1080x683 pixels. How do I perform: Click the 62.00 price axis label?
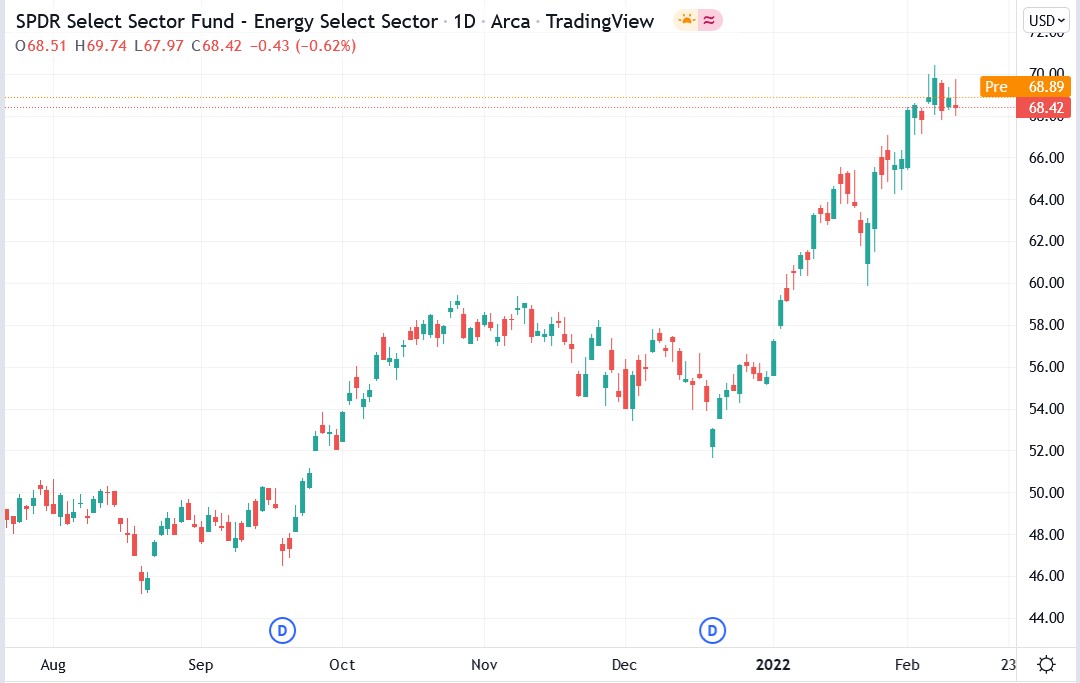[1046, 241]
